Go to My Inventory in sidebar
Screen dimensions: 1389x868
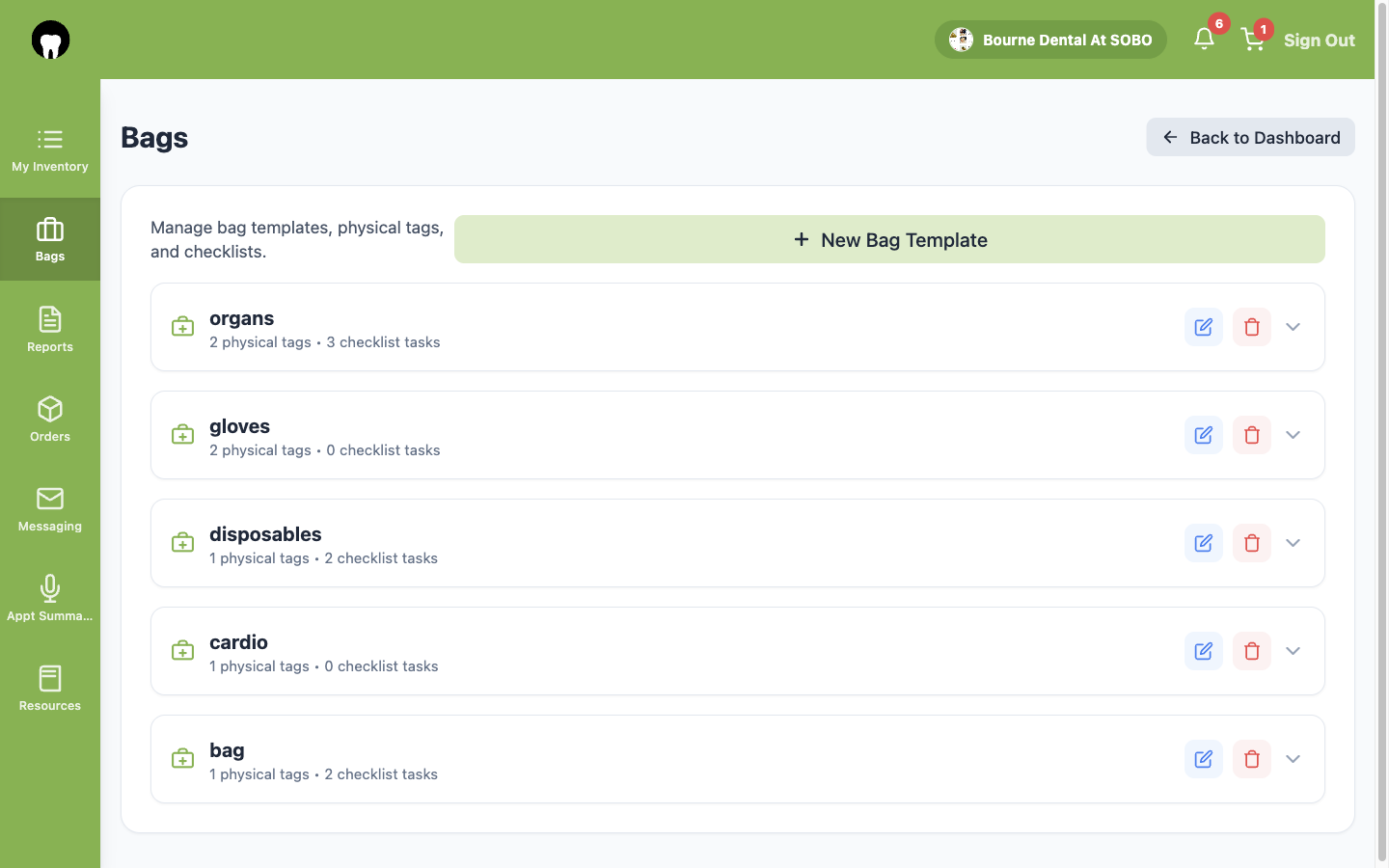pyautogui.click(x=50, y=149)
